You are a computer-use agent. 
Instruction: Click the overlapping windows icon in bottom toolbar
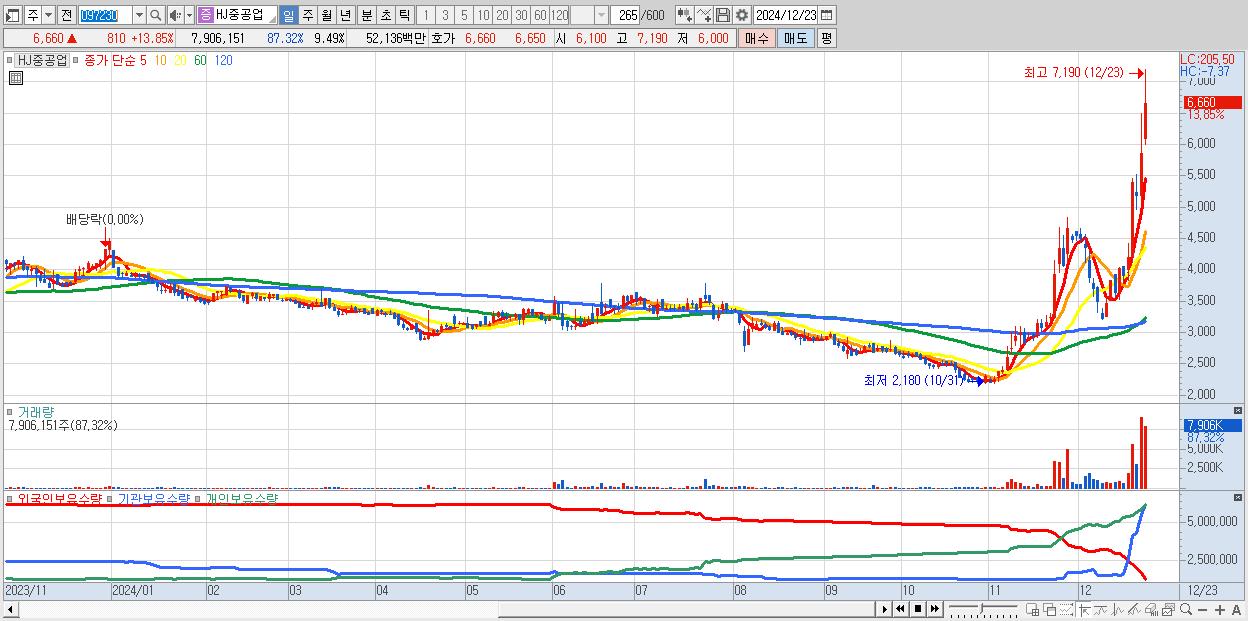1049,609
